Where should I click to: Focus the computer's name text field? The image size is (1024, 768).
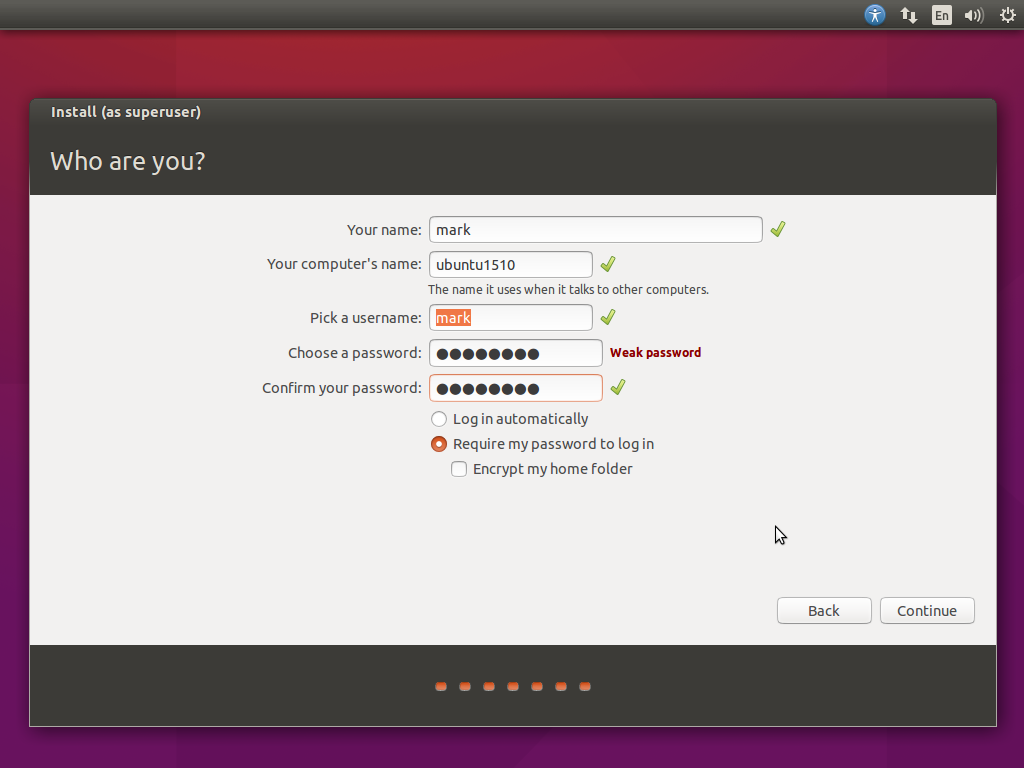click(510, 265)
